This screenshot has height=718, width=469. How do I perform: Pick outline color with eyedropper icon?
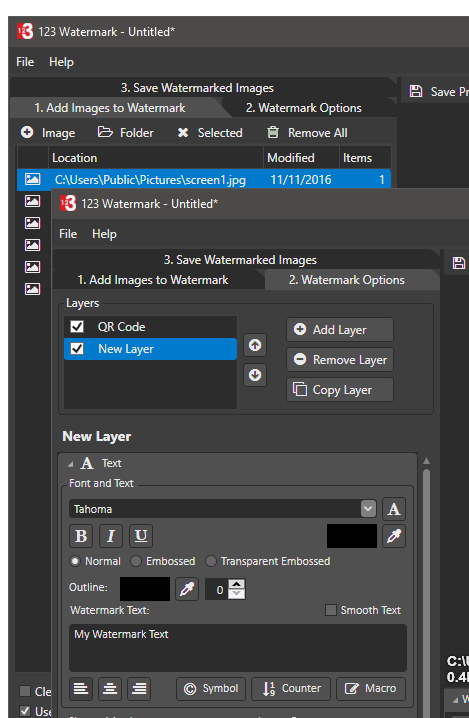click(x=187, y=589)
